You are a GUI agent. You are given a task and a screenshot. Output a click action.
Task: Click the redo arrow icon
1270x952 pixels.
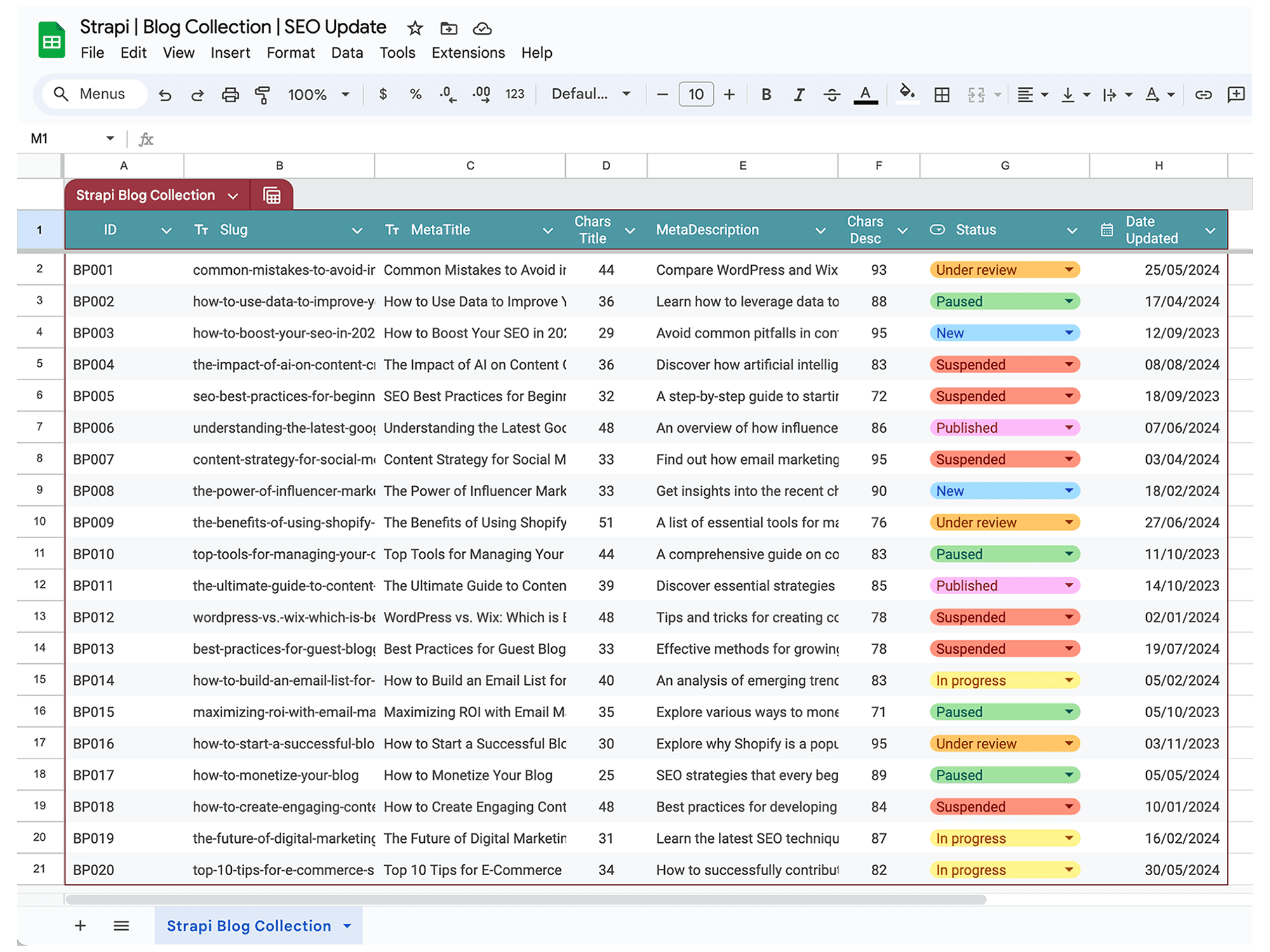pyautogui.click(x=197, y=95)
